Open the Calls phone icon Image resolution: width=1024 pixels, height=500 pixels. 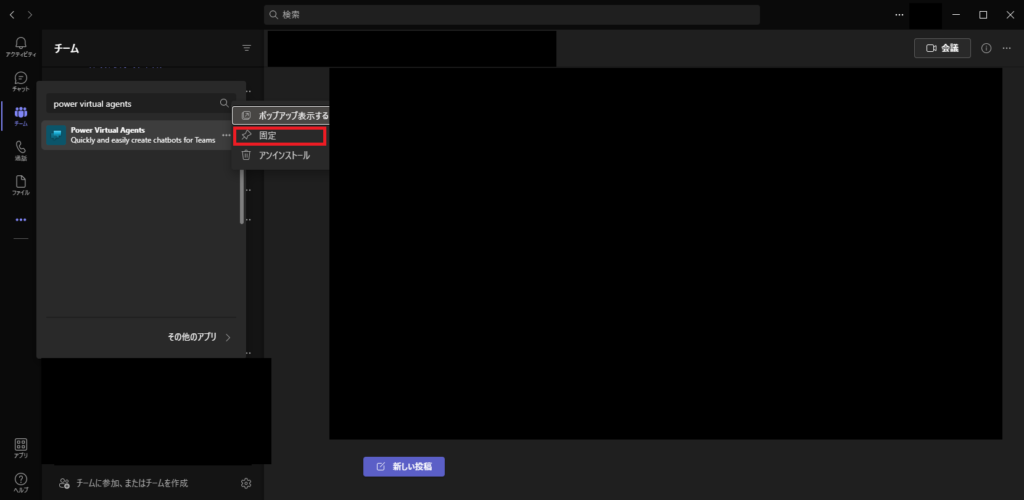(x=21, y=151)
